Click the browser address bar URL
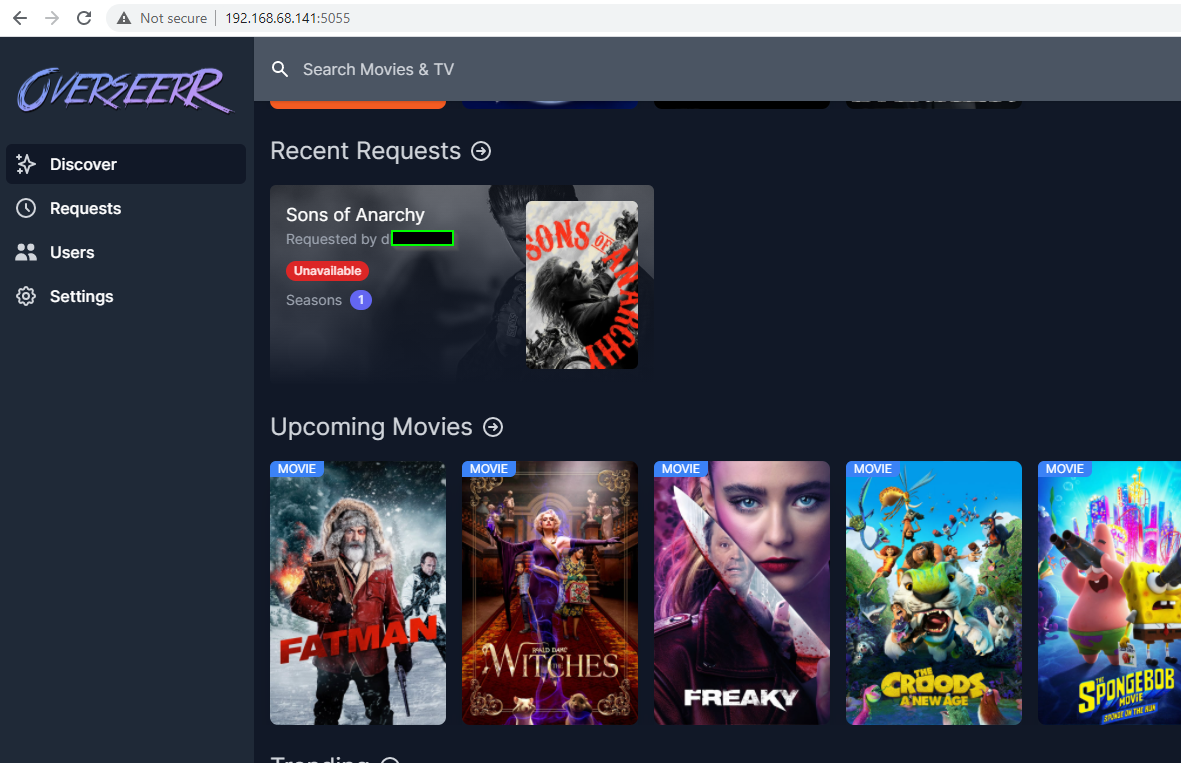This screenshot has width=1181, height=763. coord(288,18)
